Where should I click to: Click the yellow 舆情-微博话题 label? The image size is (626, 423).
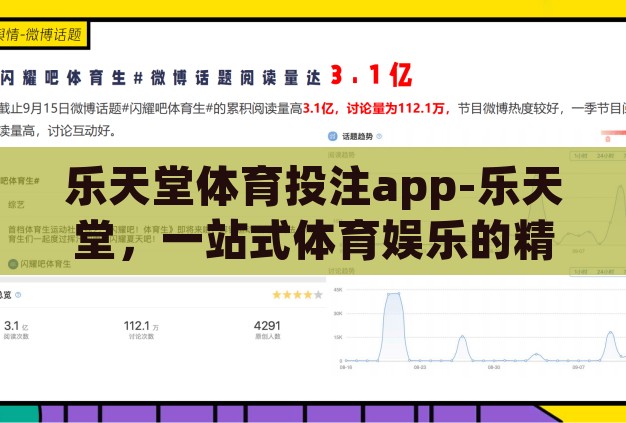(x=43, y=35)
